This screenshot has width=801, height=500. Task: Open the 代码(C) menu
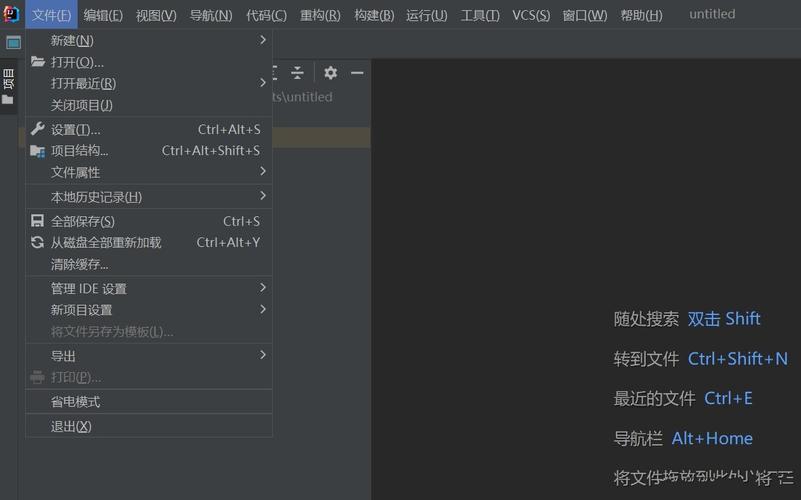click(267, 15)
